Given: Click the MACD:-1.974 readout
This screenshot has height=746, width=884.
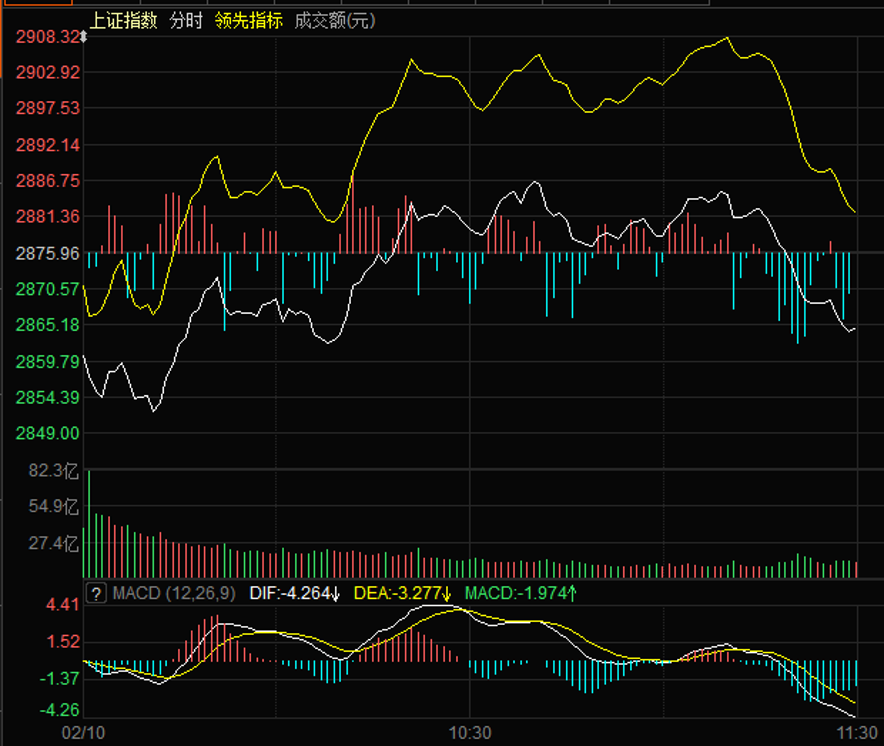Looking at the screenshot, I should click(x=517, y=594).
